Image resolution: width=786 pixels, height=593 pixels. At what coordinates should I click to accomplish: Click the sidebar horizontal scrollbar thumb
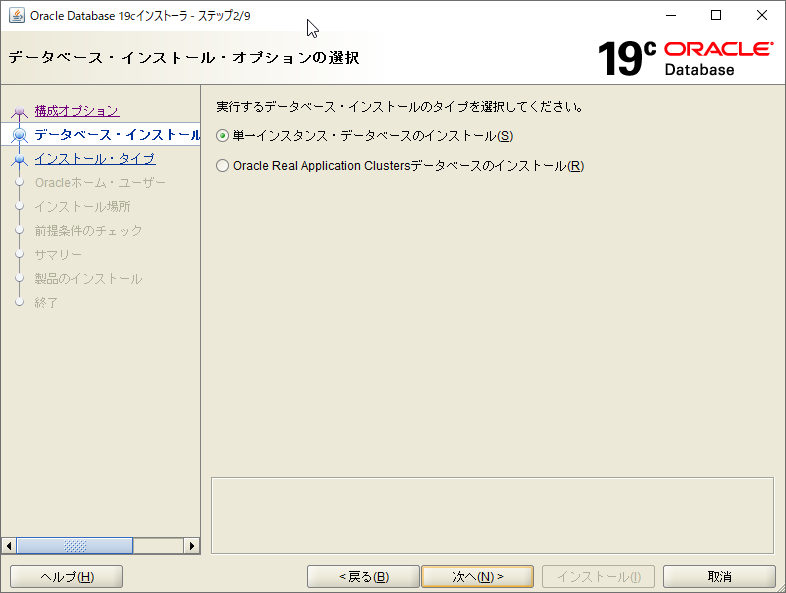pos(75,546)
